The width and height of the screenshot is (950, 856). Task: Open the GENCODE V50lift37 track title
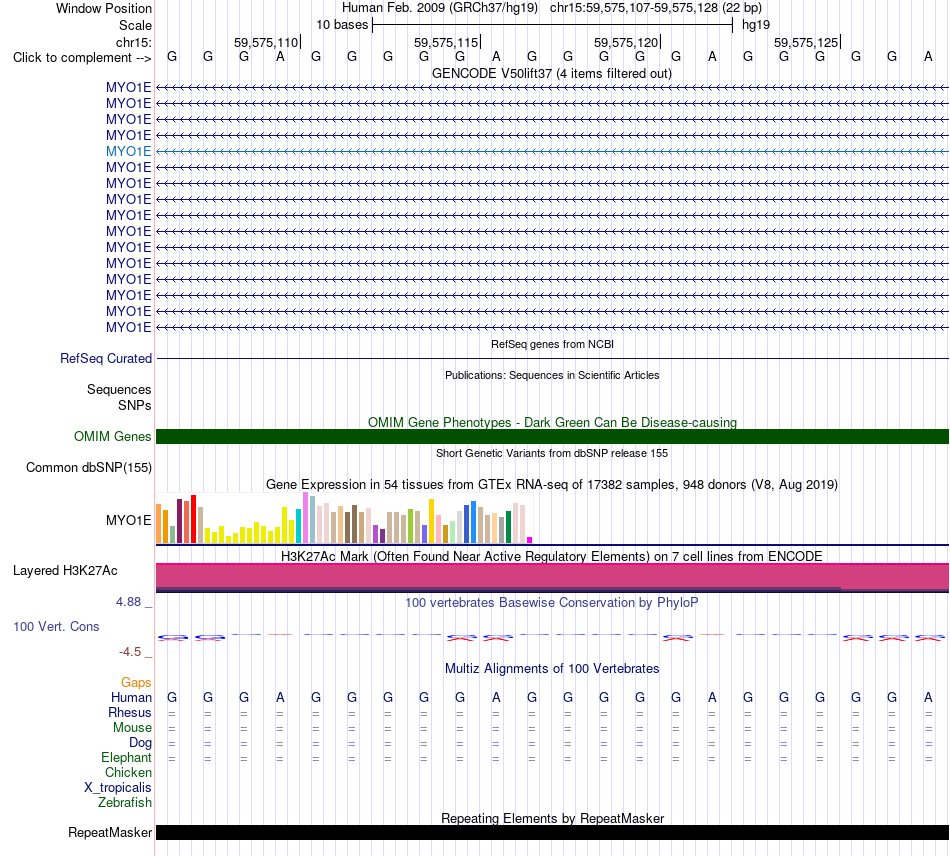point(551,74)
